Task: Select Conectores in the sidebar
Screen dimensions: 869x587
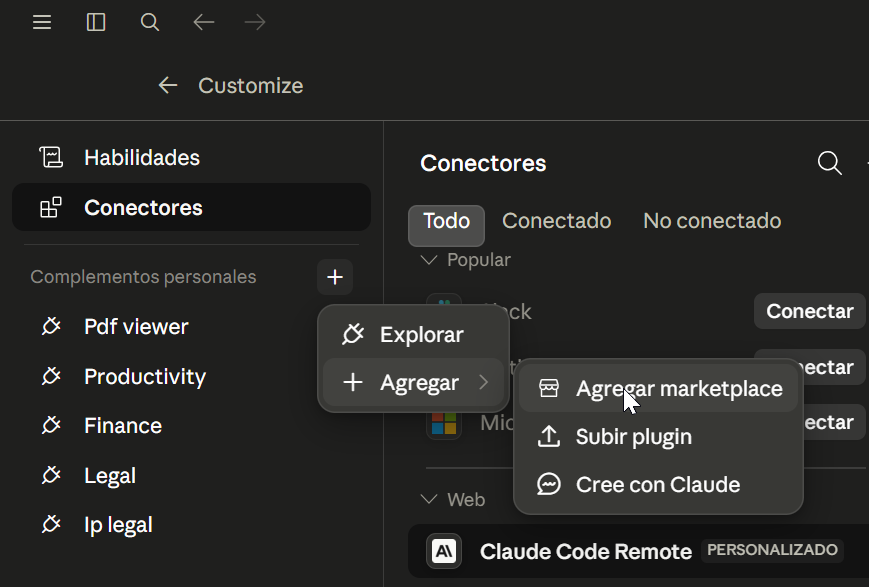Action: tap(191, 207)
